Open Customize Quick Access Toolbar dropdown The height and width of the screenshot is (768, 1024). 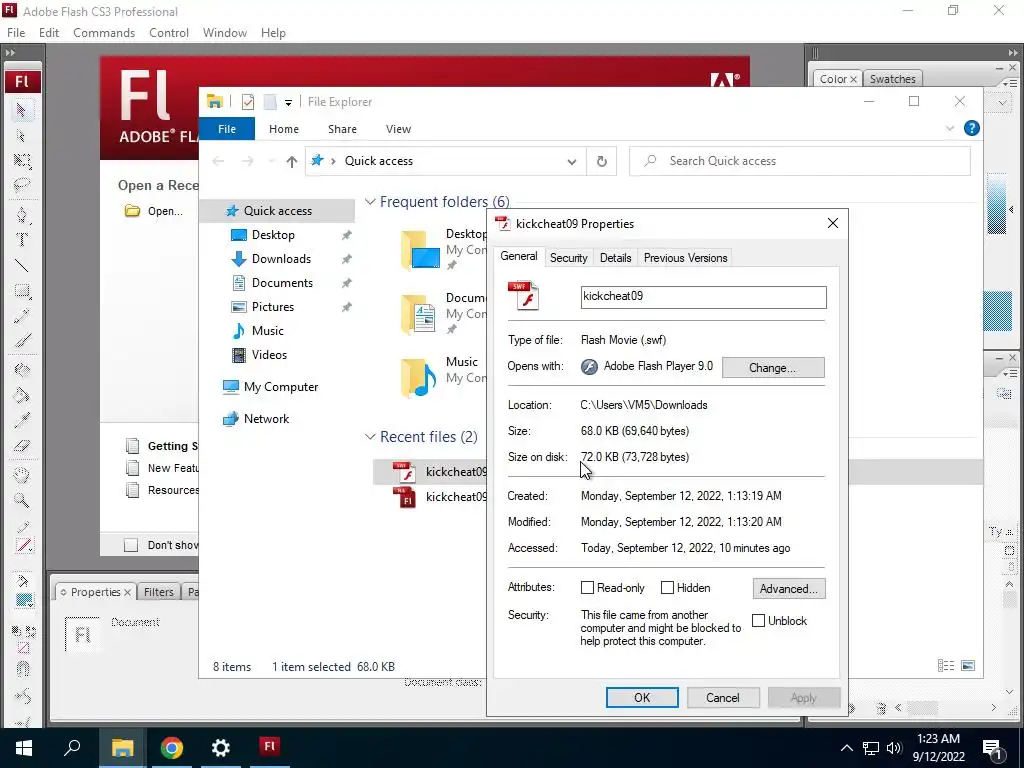(288, 103)
